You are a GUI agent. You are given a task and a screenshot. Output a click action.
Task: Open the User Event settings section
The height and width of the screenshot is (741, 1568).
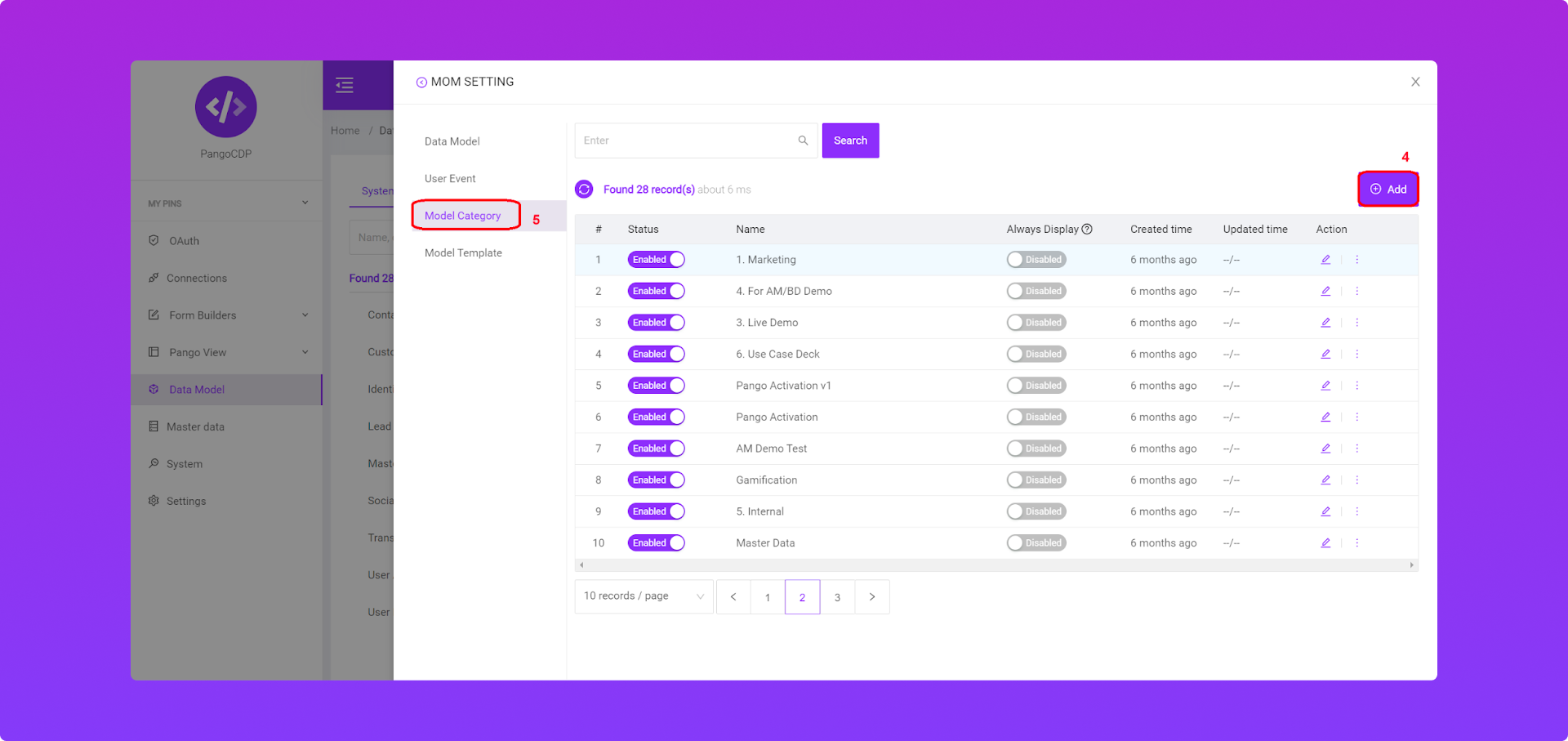coord(450,179)
